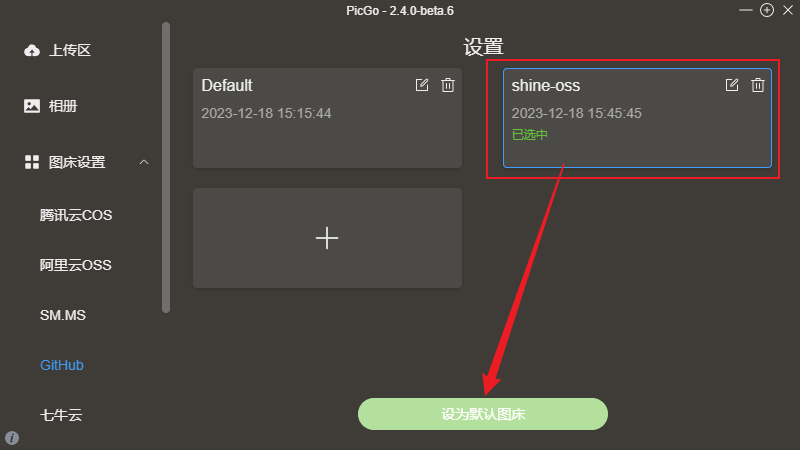Open 腾讯云COS settings
The width and height of the screenshot is (800, 450).
point(76,215)
